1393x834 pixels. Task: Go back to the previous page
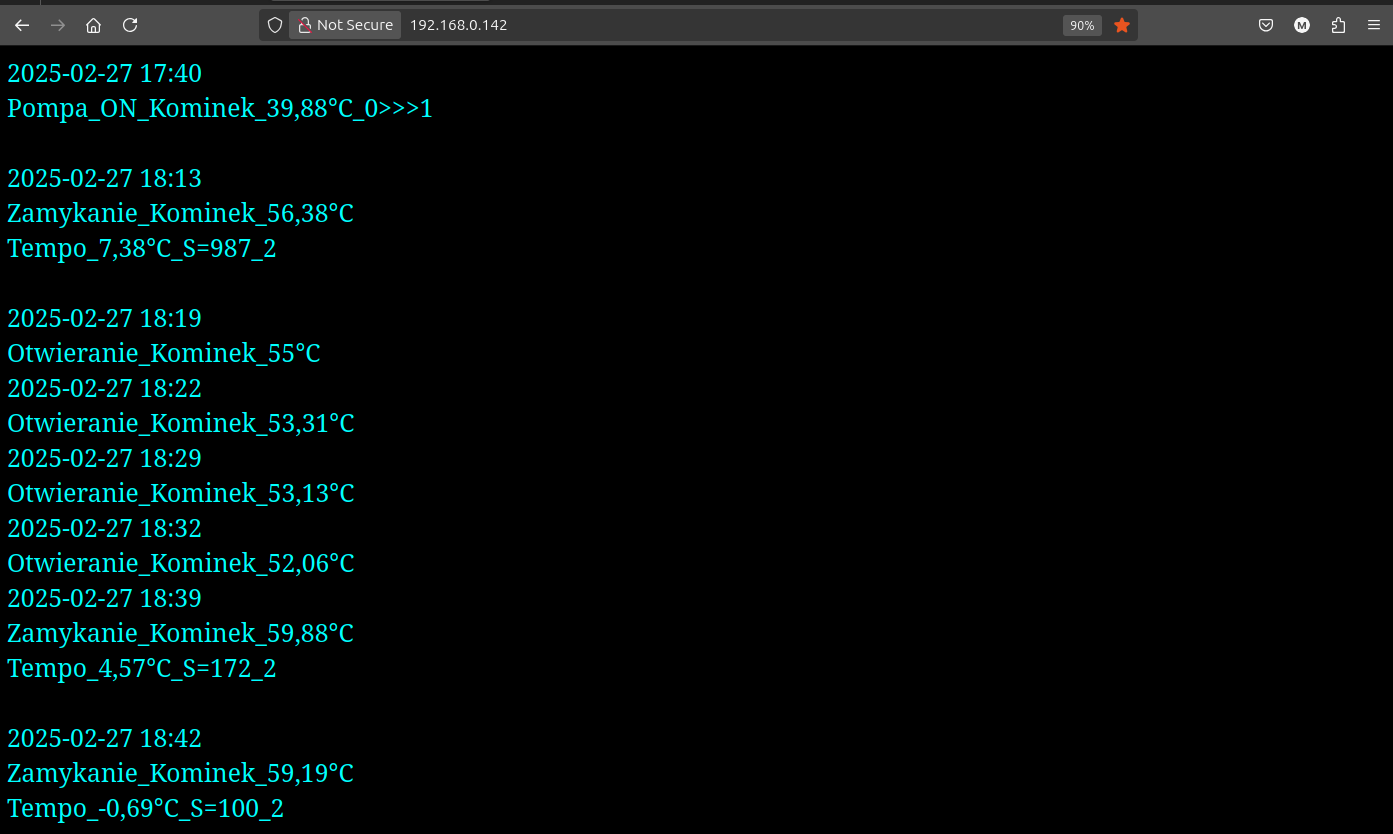point(22,25)
